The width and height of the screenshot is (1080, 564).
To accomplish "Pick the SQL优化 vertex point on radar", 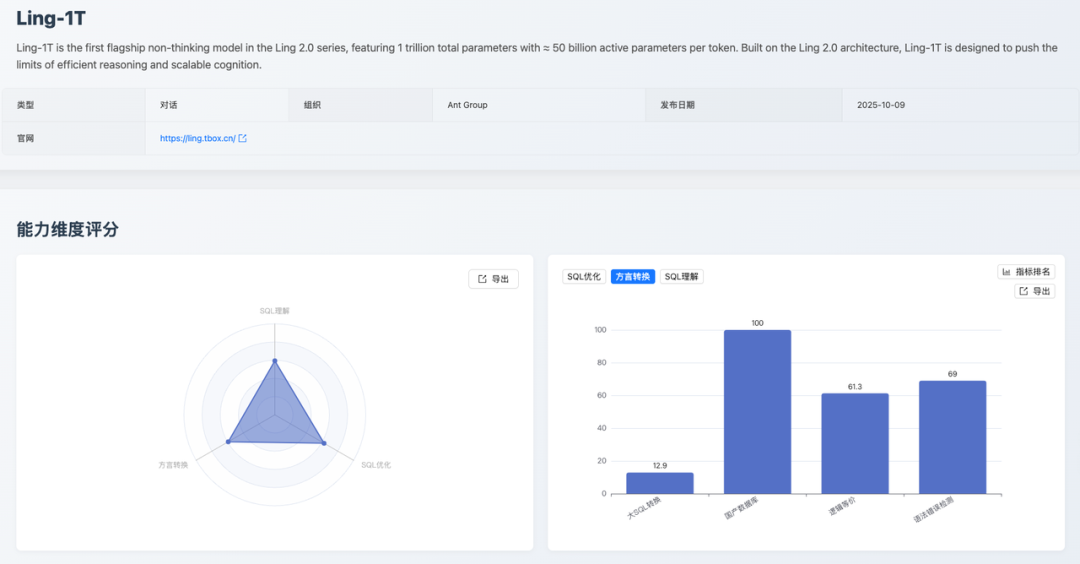I will click(323, 442).
